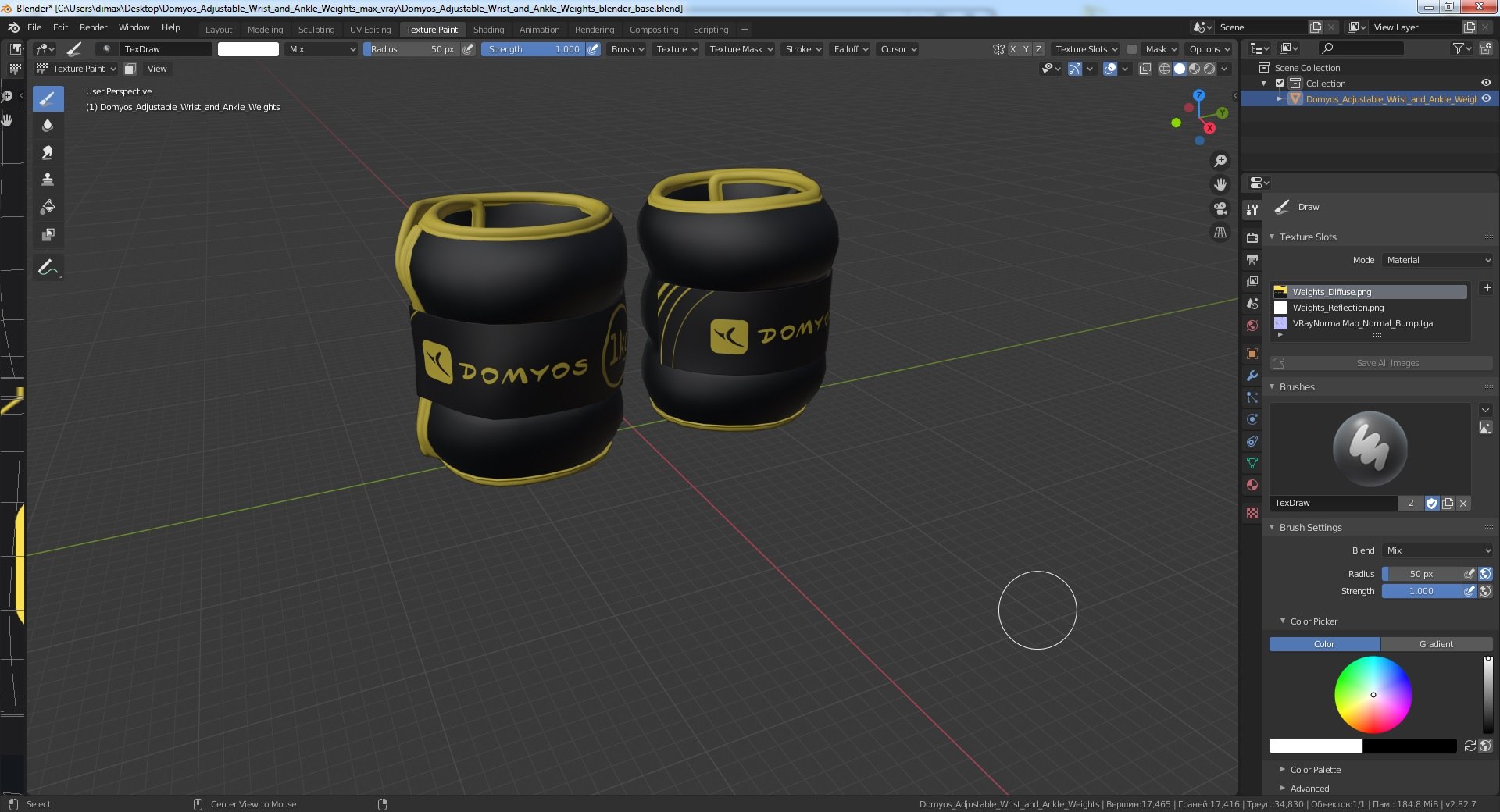The width and height of the screenshot is (1500, 812).
Task: Switch to the Shading workspace tab
Action: click(x=488, y=30)
